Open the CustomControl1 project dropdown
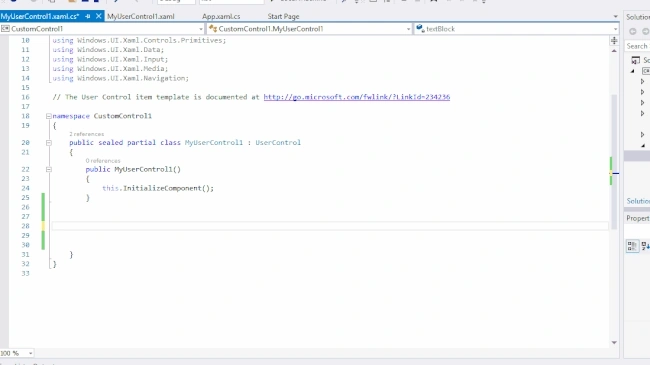 tap(102, 29)
